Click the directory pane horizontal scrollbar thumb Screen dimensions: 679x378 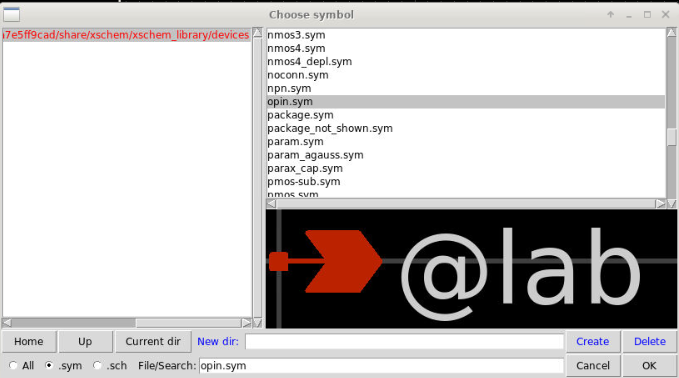(x=188, y=323)
